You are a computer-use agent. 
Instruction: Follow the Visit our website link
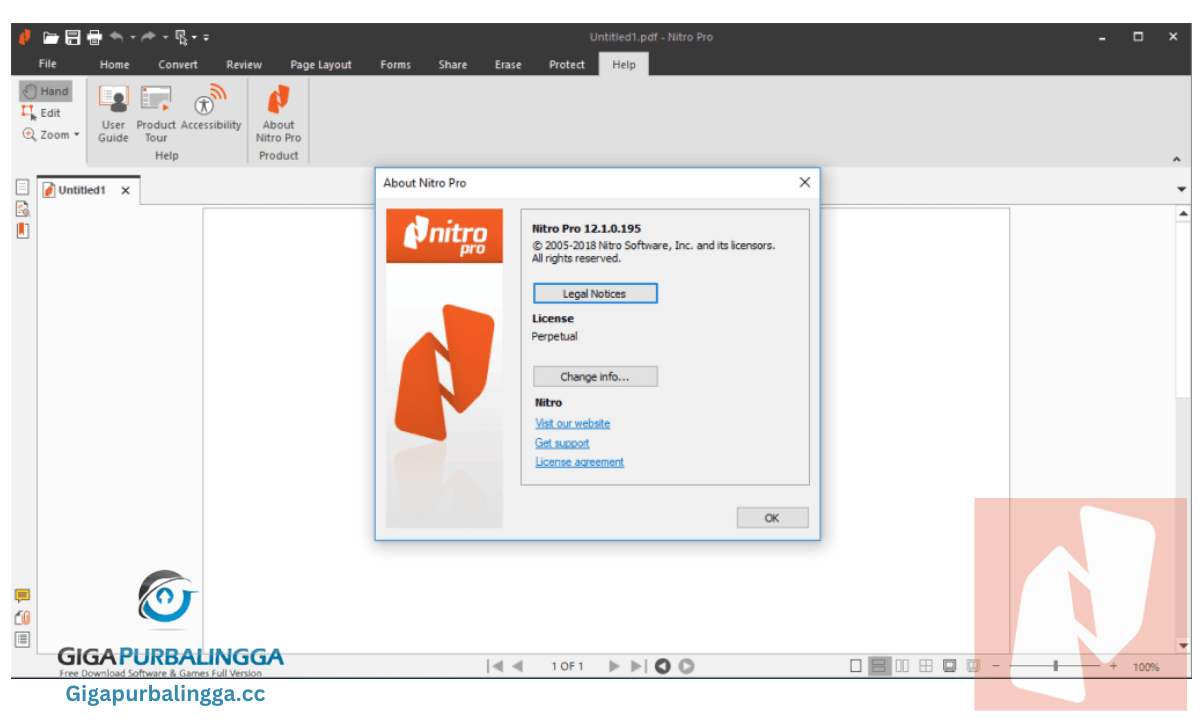pos(572,423)
